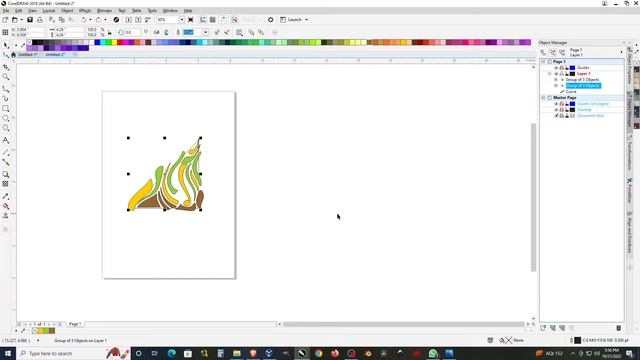Select the Artistic Media tool
The image size is (640, 360).
click(6, 98)
